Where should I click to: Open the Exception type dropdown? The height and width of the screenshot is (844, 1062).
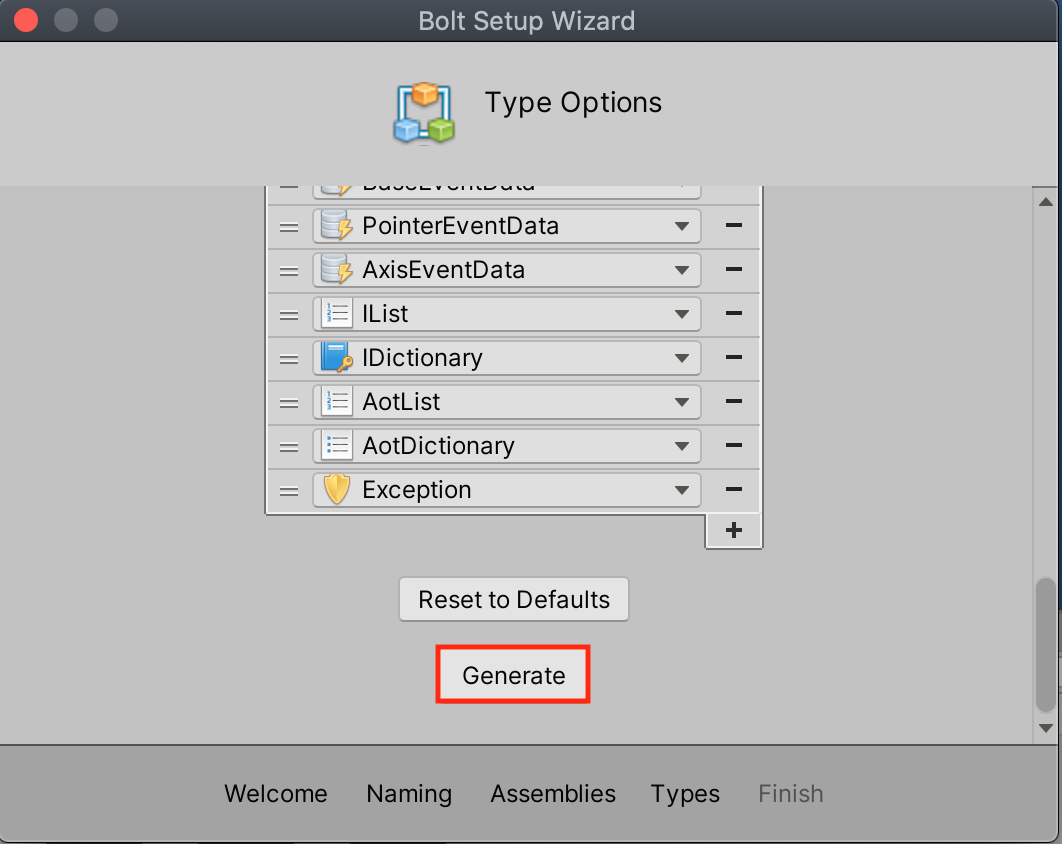681,490
